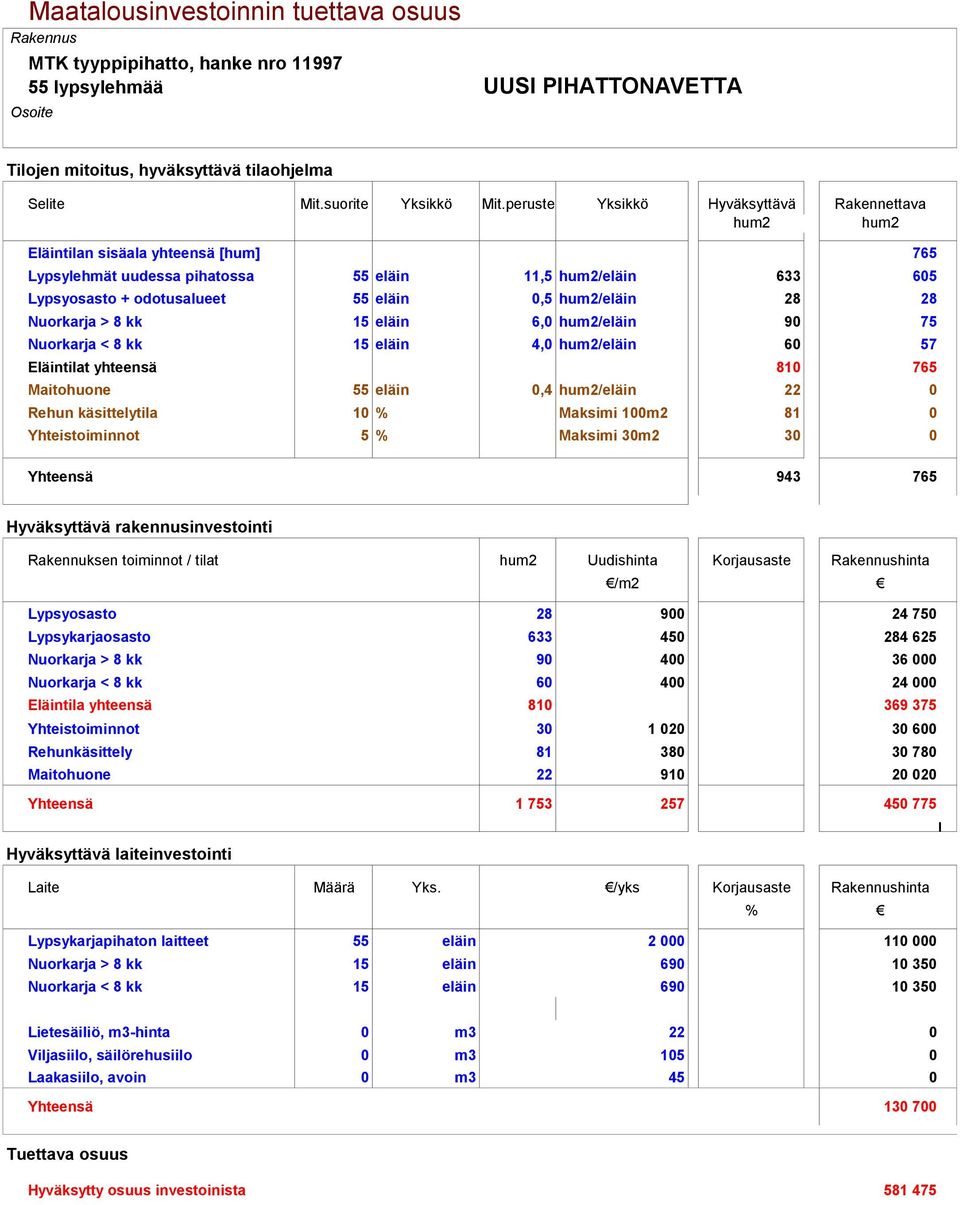Viewport: 960px width, 1205px height.
Task: Click the unit price '1 020'
Action: [x=666, y=729]
